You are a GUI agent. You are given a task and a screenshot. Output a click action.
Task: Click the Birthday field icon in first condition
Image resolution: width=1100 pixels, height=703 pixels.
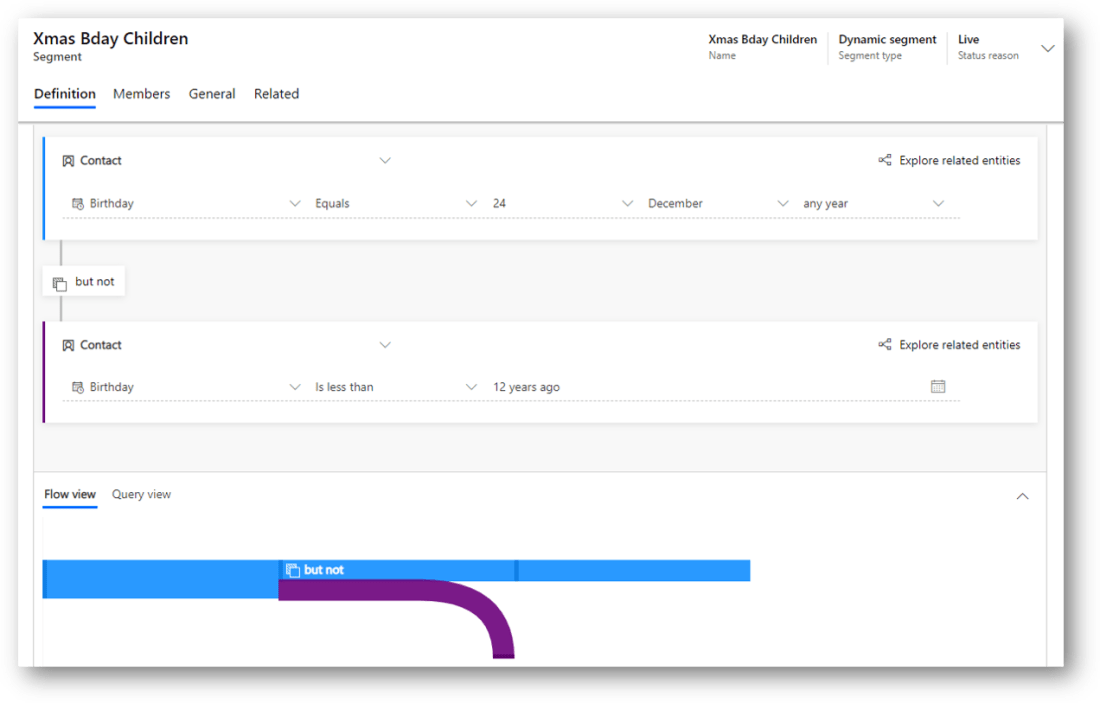coord(77,204)
